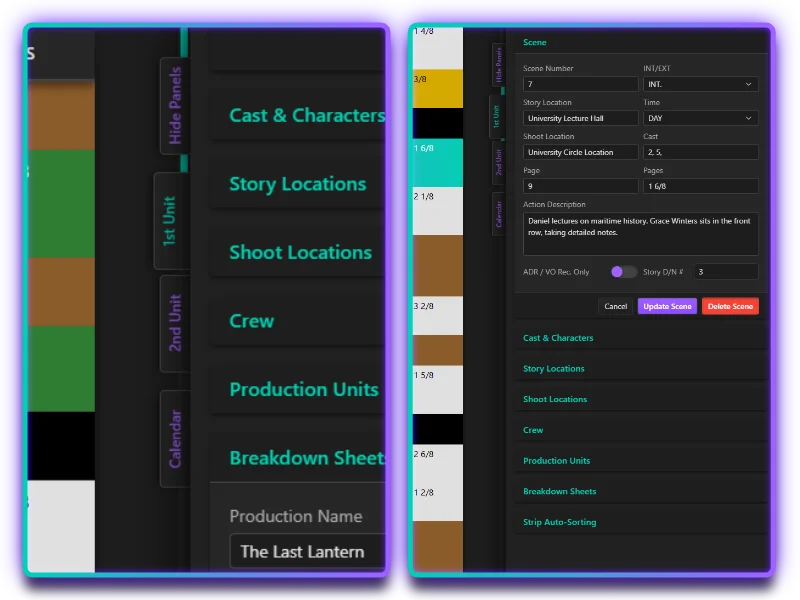Expand the Breakdown Sheets section on the right

560,490
